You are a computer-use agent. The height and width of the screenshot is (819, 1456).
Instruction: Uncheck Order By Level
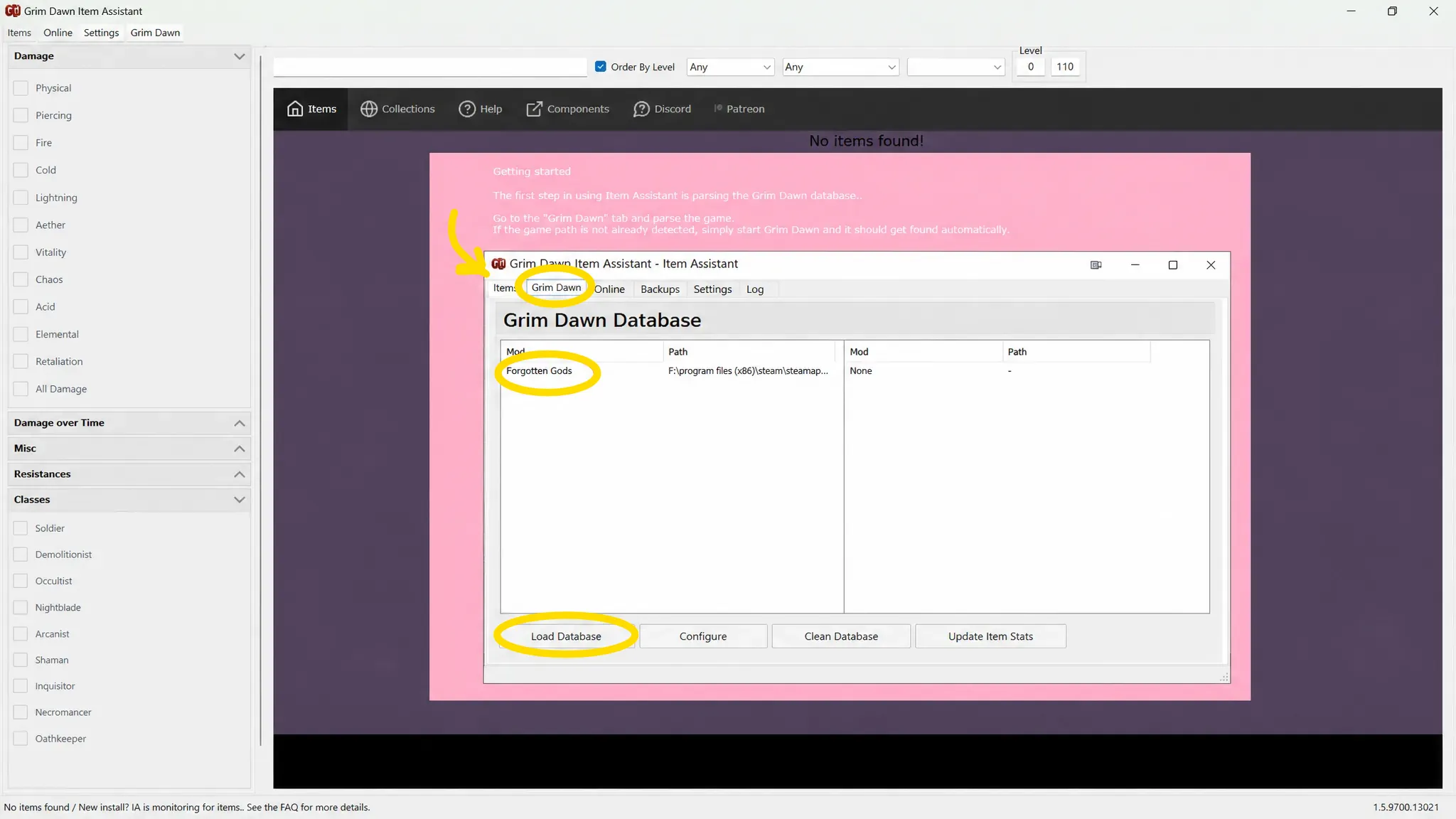click(601, 67)
